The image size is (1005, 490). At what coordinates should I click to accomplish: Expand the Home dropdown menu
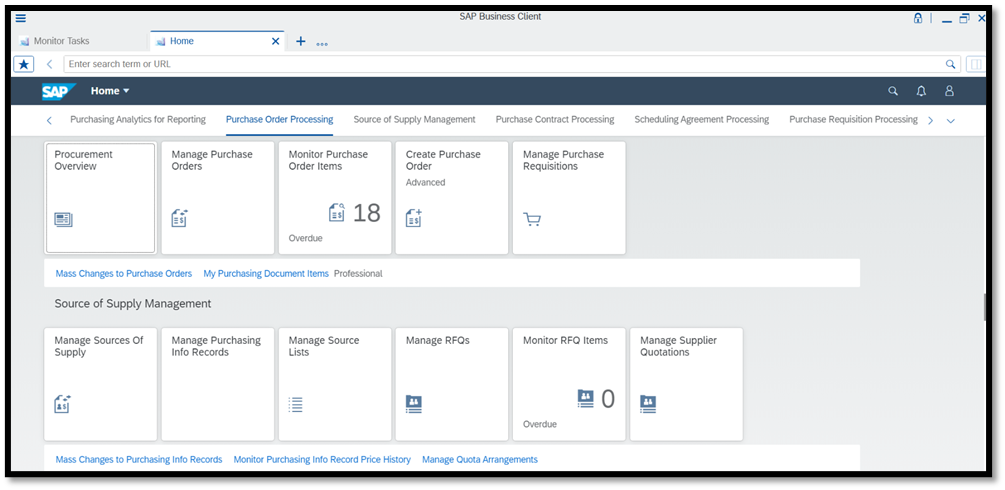click(110, 91)
